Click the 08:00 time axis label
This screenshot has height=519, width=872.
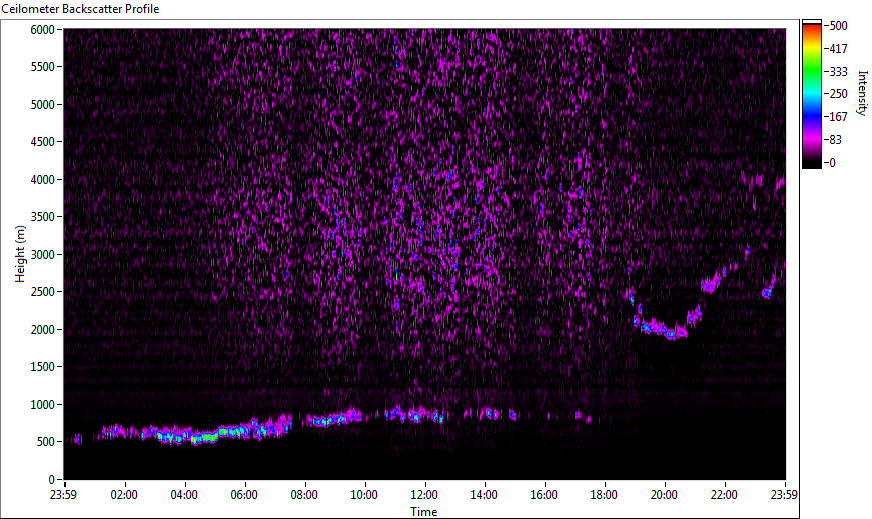(304, 495)
